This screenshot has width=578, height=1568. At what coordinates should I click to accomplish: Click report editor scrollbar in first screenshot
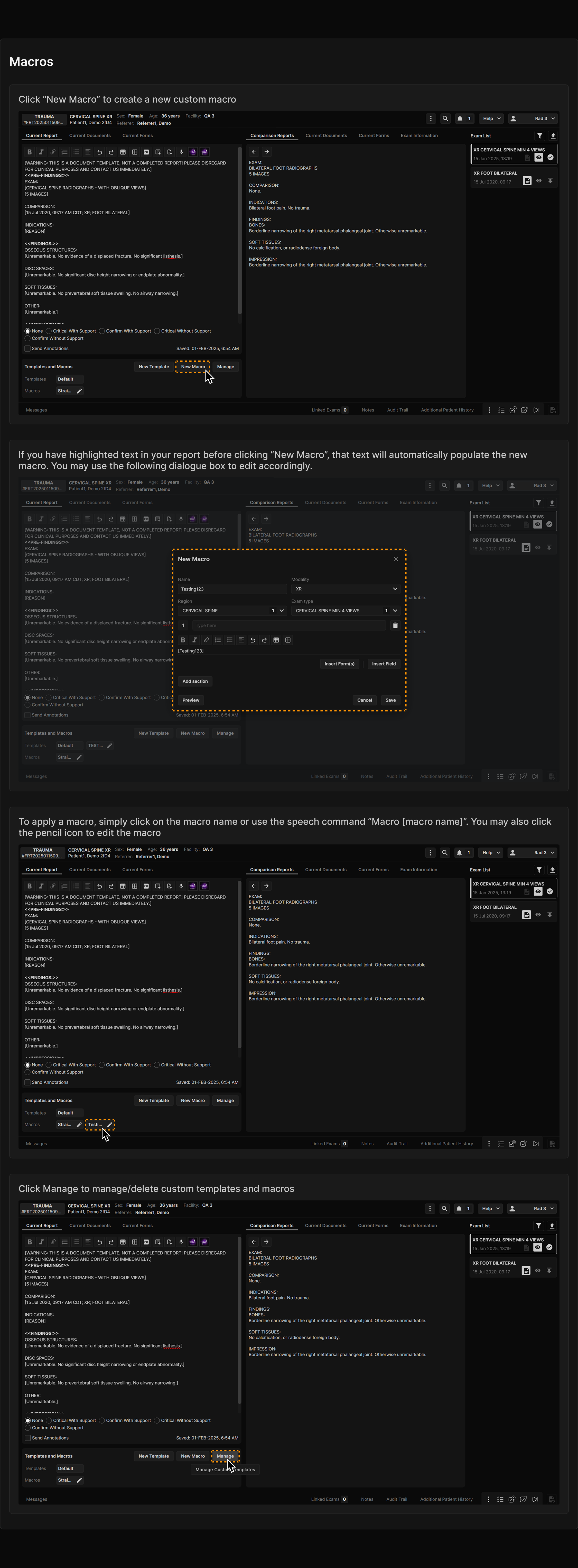(240, 230)
